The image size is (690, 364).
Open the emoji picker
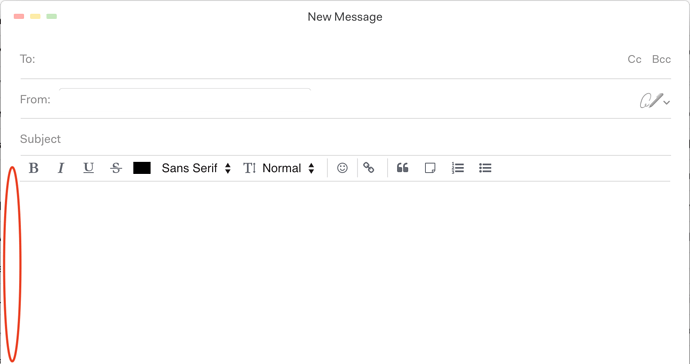tap(342, 168)
